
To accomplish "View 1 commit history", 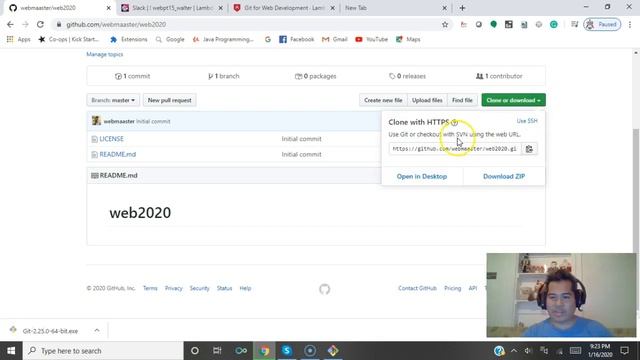I will (133, 76).
